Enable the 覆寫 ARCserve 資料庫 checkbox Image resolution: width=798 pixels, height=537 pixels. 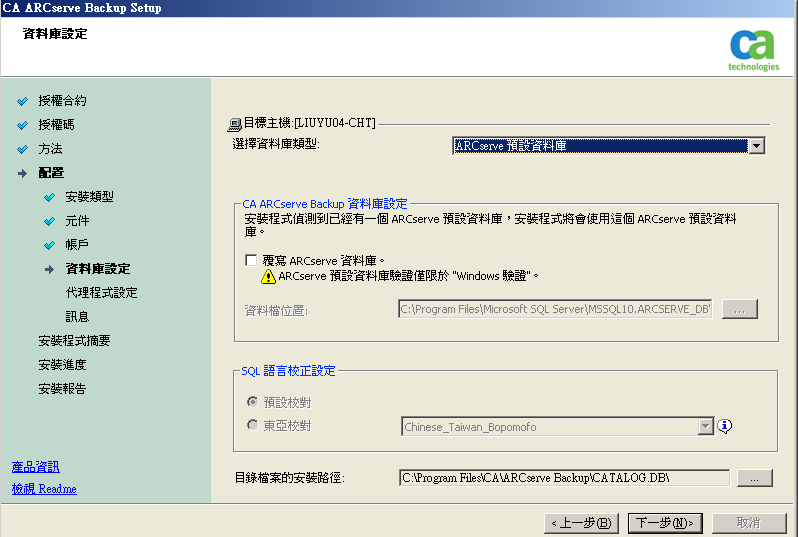coord(251,260)
